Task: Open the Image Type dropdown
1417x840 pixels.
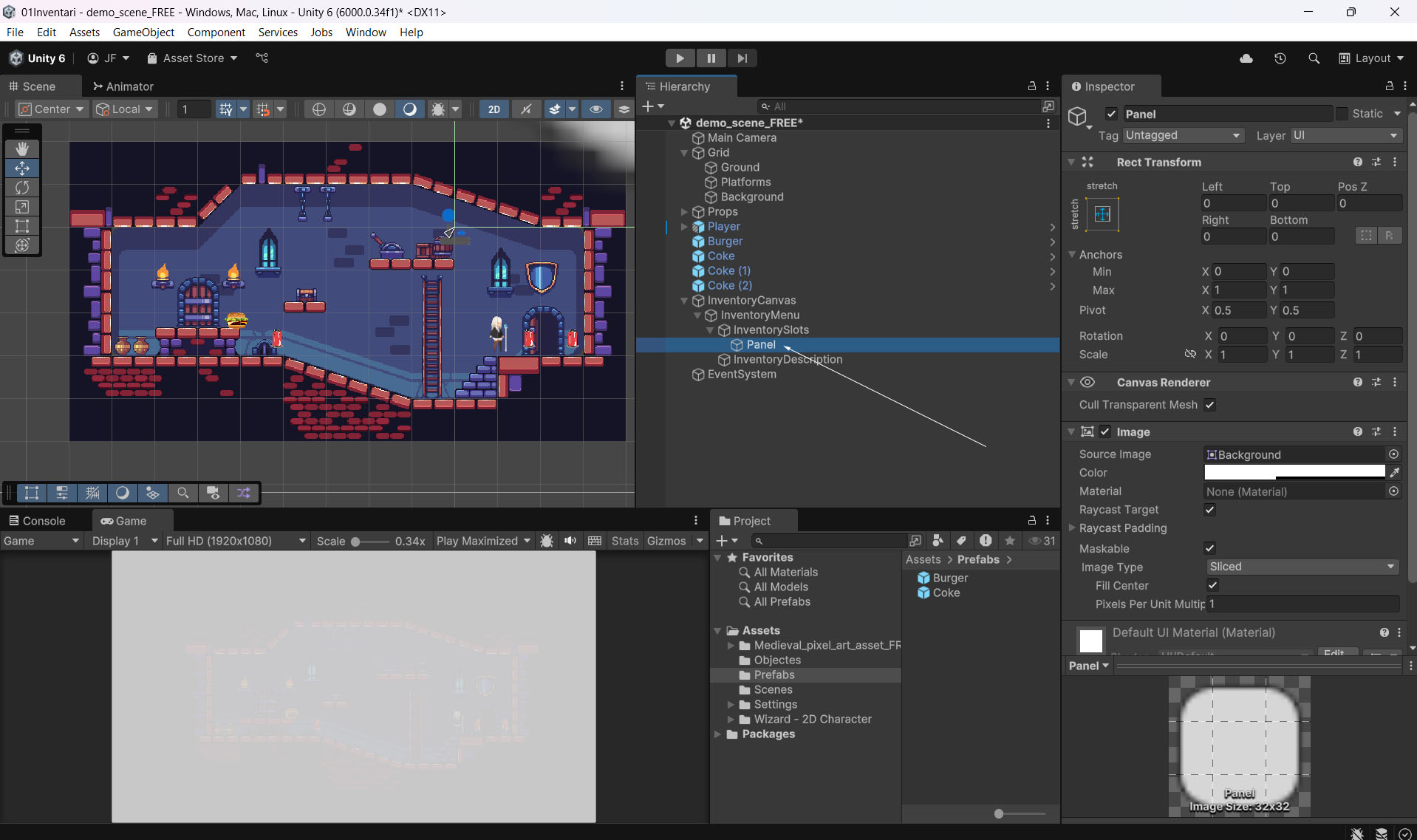Action: (1302, 567)
